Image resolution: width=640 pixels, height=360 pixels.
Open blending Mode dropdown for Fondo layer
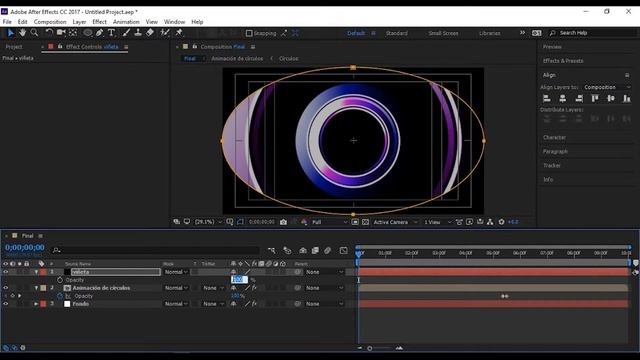(176, 304)
